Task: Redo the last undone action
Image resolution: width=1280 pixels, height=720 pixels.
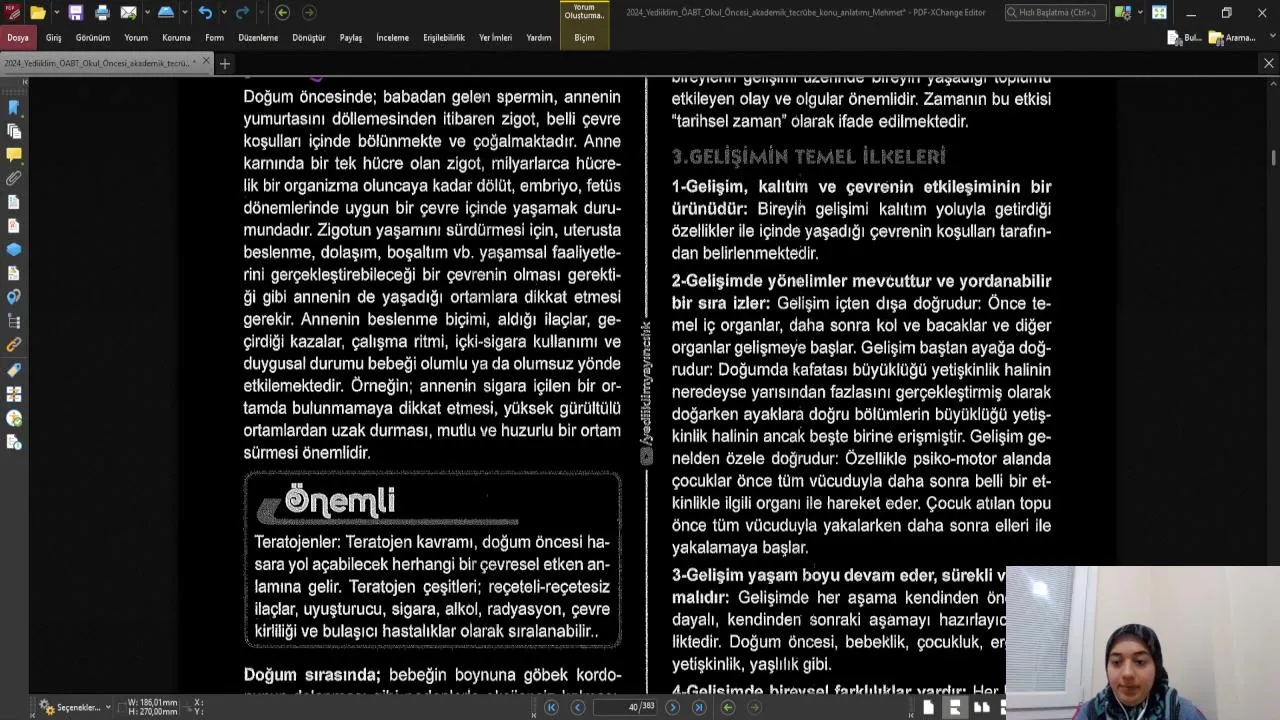Action: point(242,13)
